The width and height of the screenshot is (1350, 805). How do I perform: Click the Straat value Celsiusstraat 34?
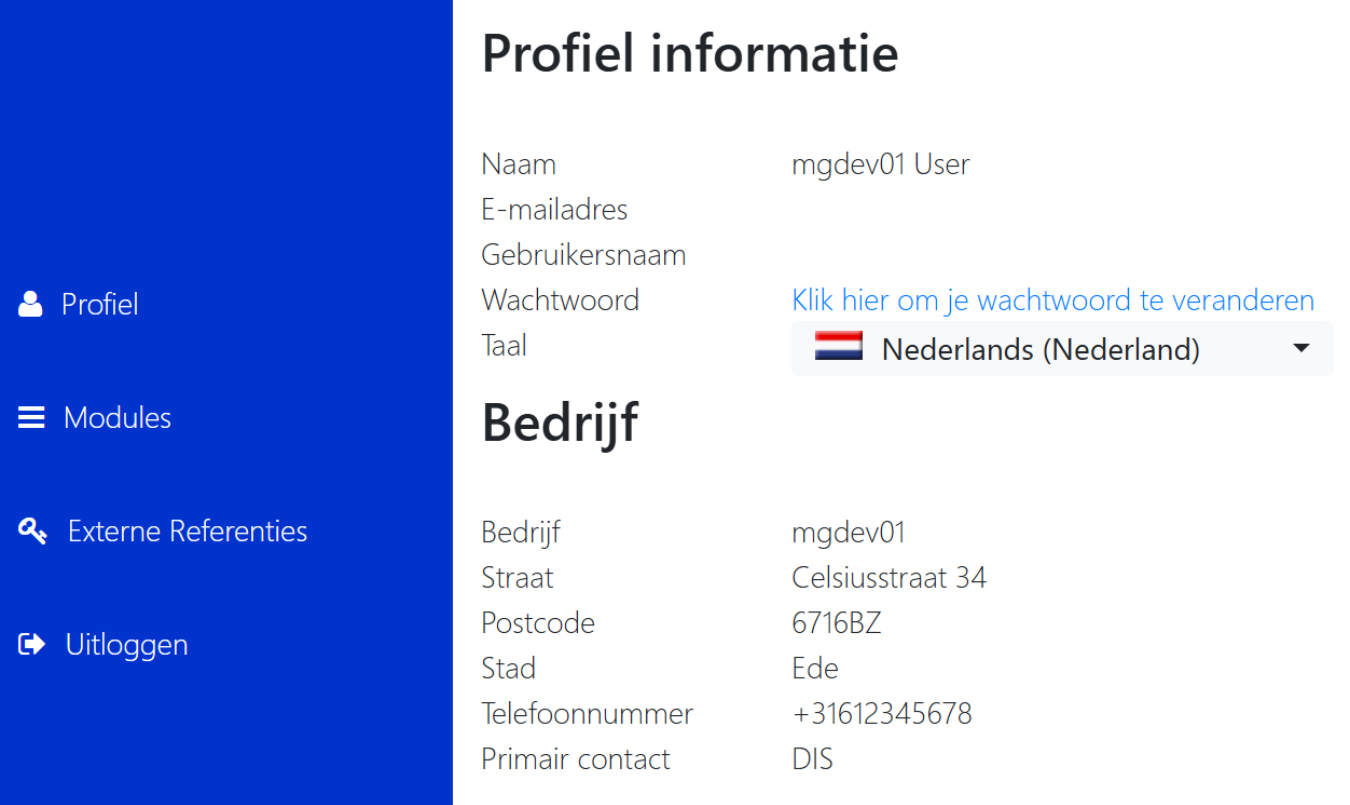pos(889,577)
